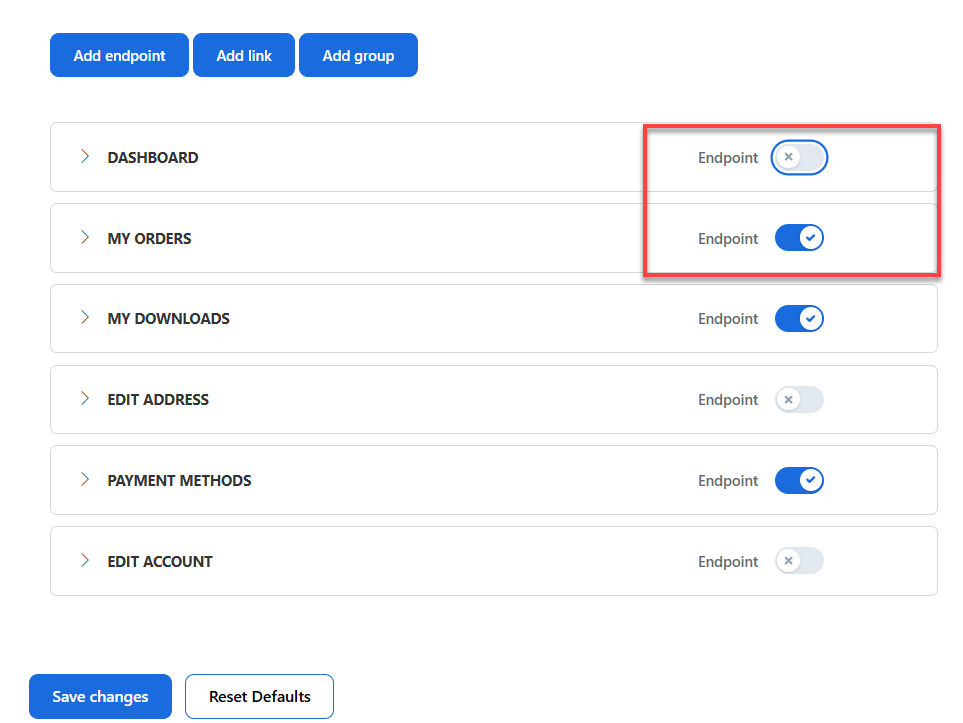Viewport: 963px width, 723px height.
Task: Disable the PAYMENT METHODS endpoint toggle
Action: [x=799, y=480]
